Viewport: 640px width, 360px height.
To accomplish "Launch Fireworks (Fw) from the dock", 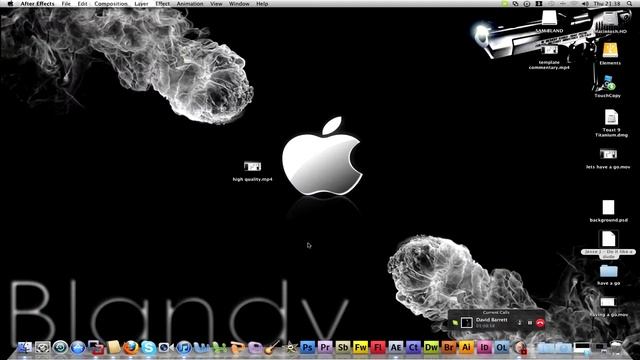I will [x=360, y=347].
